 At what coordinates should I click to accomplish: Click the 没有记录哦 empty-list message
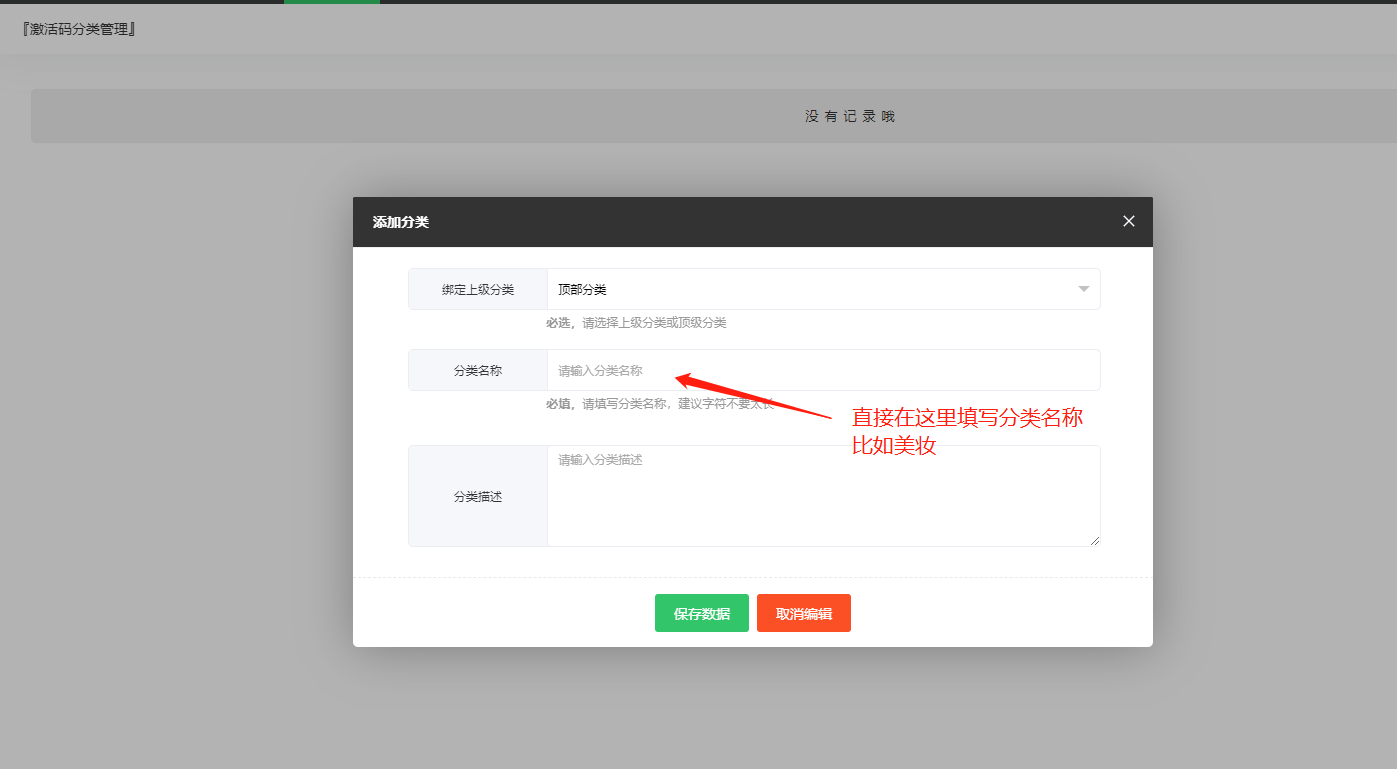pyautogui.click(x=850, y=116)
